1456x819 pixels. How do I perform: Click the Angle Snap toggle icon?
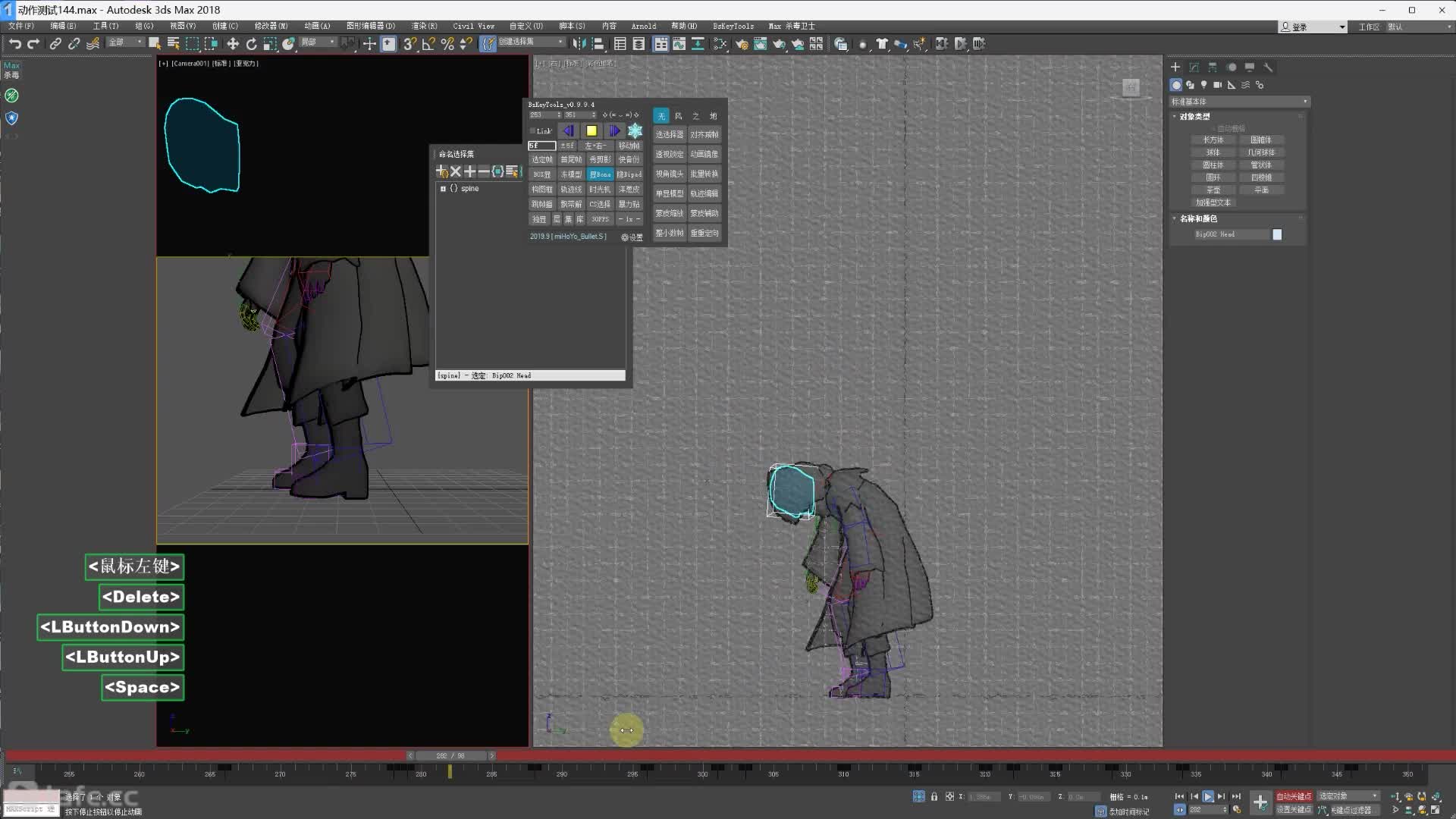428,44
